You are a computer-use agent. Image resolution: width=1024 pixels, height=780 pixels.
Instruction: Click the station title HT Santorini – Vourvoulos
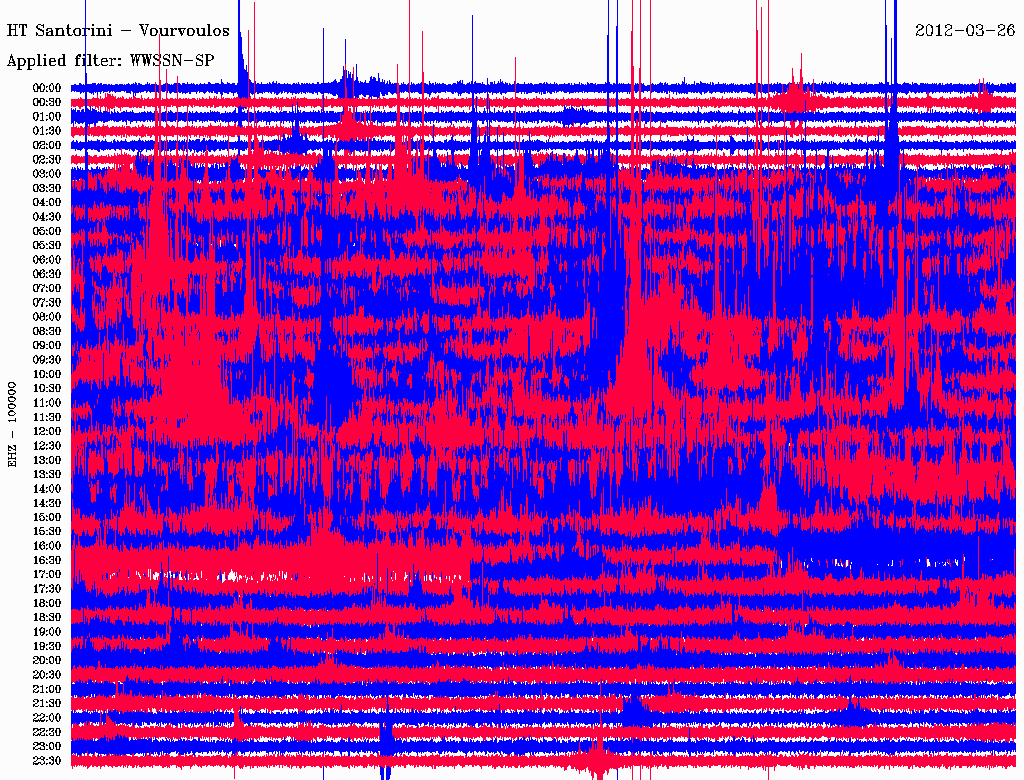tap(118, 31)
